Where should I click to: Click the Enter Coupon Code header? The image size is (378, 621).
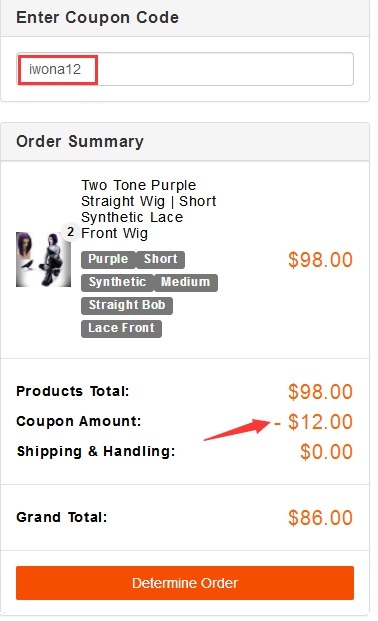tap(97, 17)
